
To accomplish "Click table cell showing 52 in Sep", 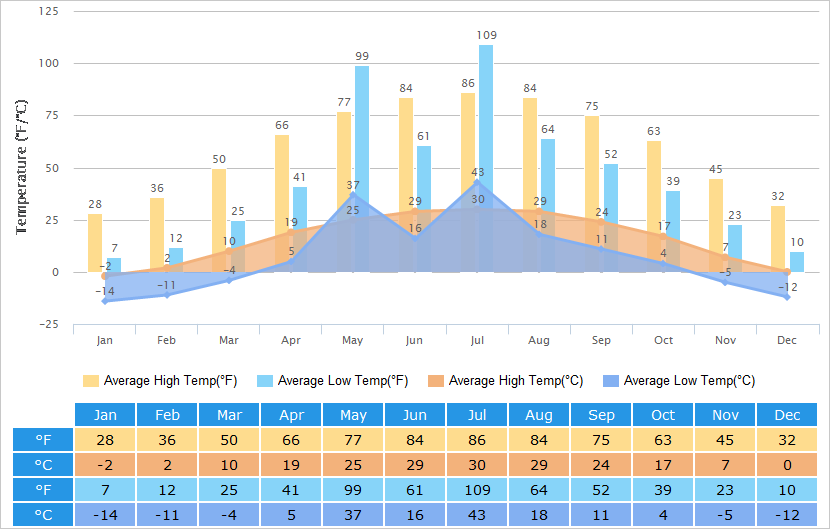I will pos(601,490).
